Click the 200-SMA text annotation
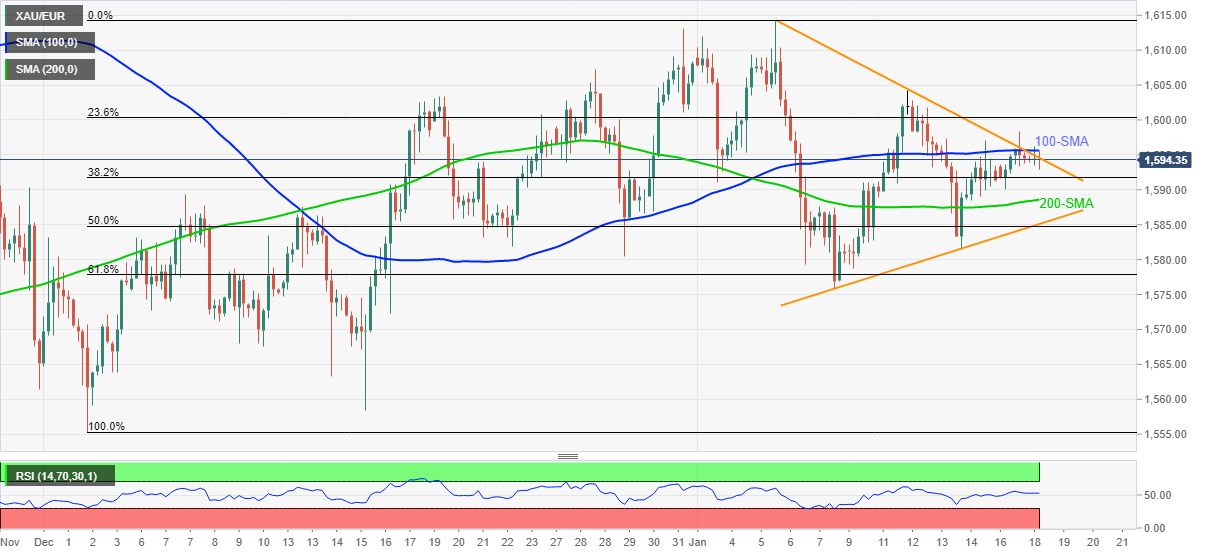Screen dimensions: 1207x555 1066,204
